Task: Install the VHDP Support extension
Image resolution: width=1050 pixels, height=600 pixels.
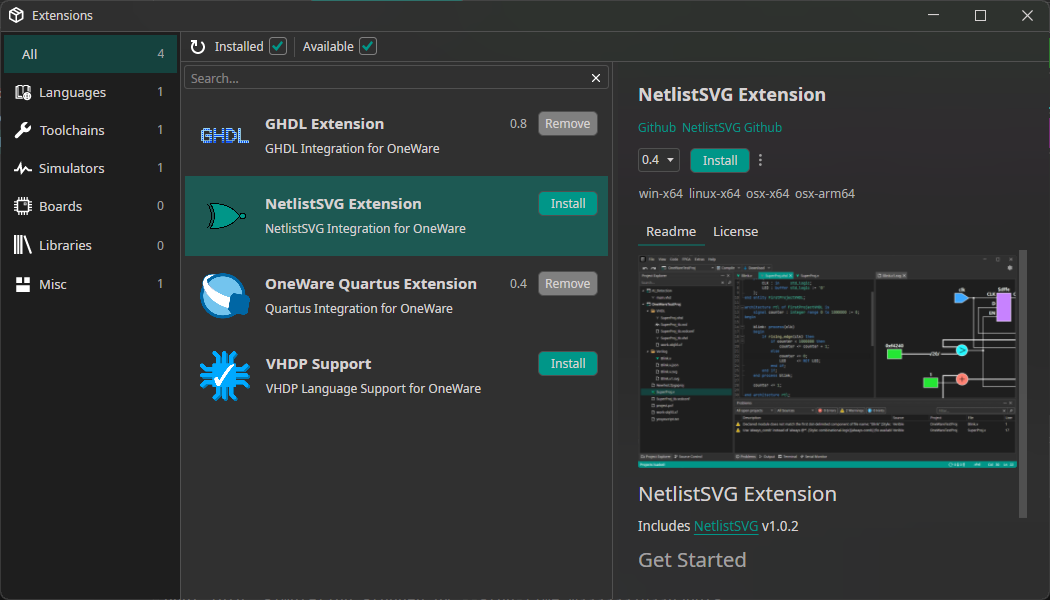Action: (568, 364)
